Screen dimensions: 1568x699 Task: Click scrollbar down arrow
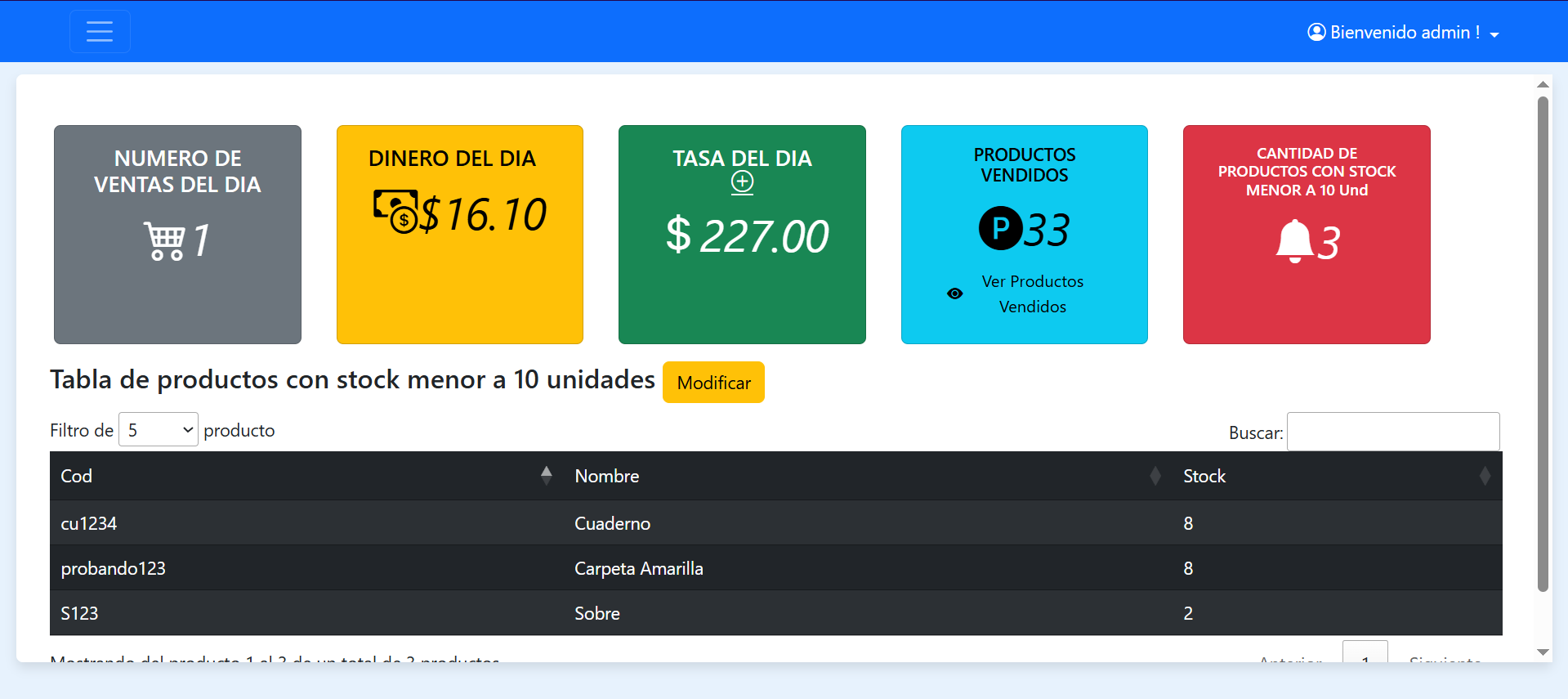[x=1543, y=652]
